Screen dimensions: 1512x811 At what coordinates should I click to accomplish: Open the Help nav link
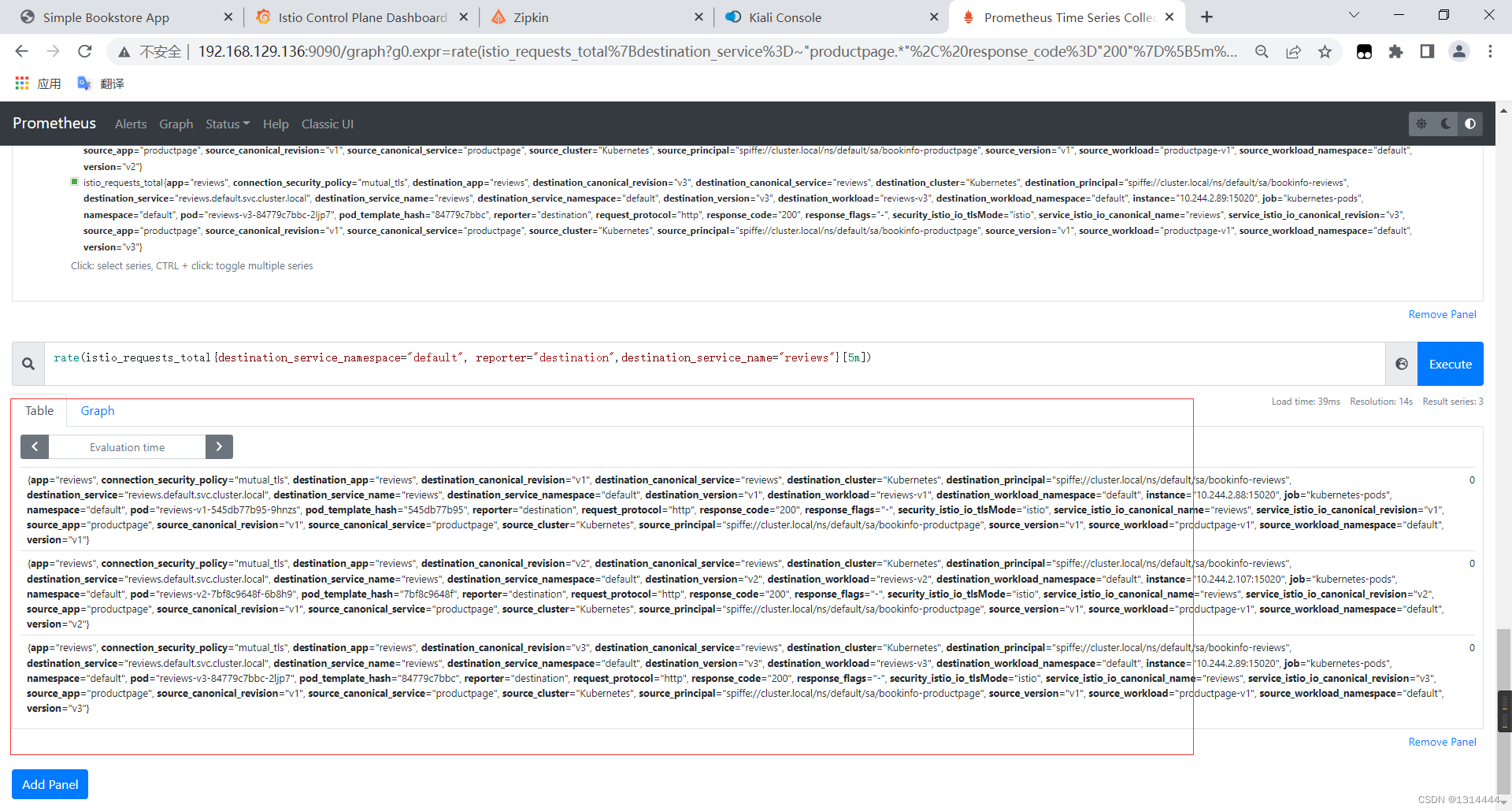[x=276, y=124]
